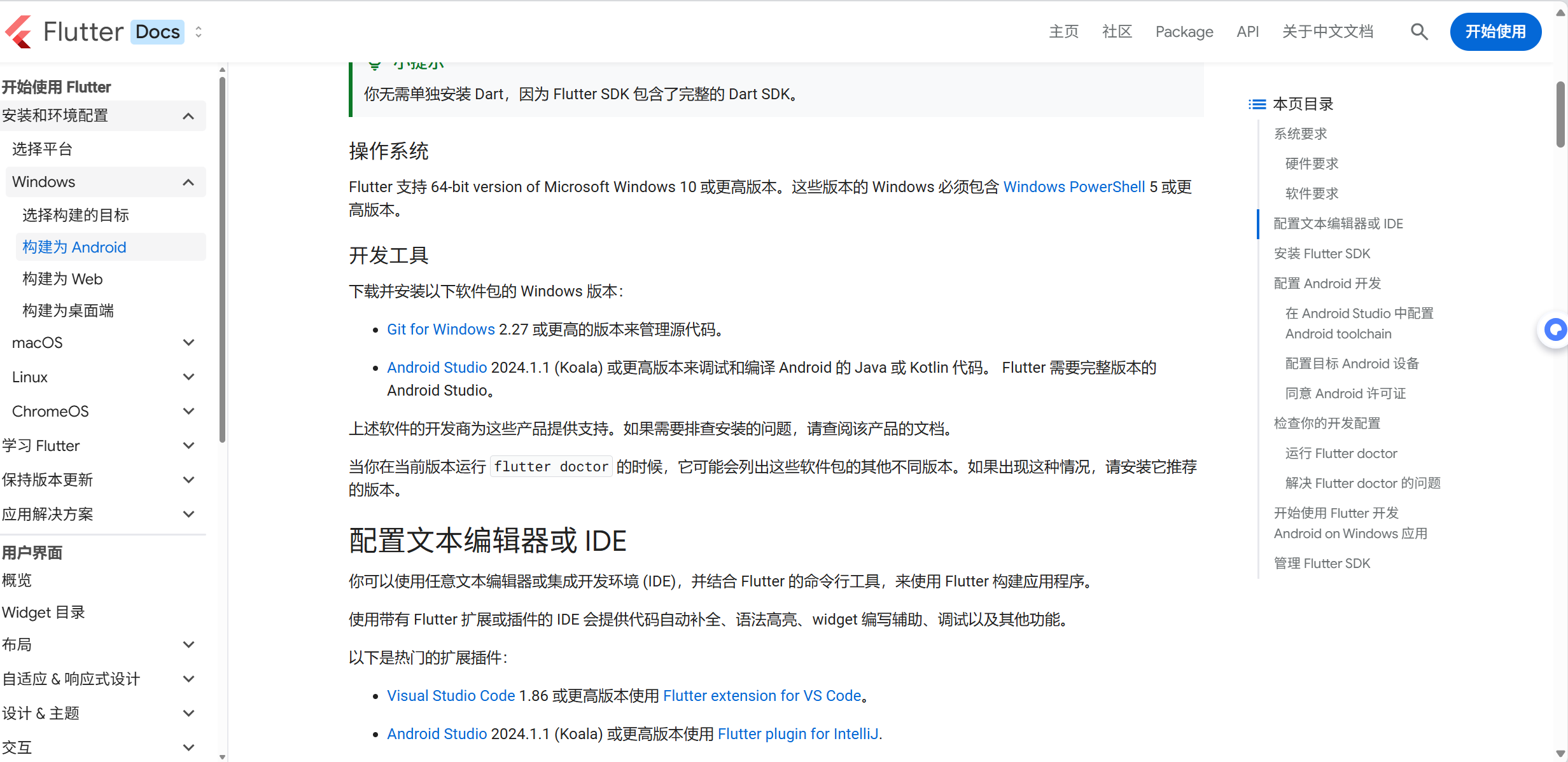Select 构建为 Web in the sidebar
The height and width of the screenshot is (762, 1568).
pos(62,279)
